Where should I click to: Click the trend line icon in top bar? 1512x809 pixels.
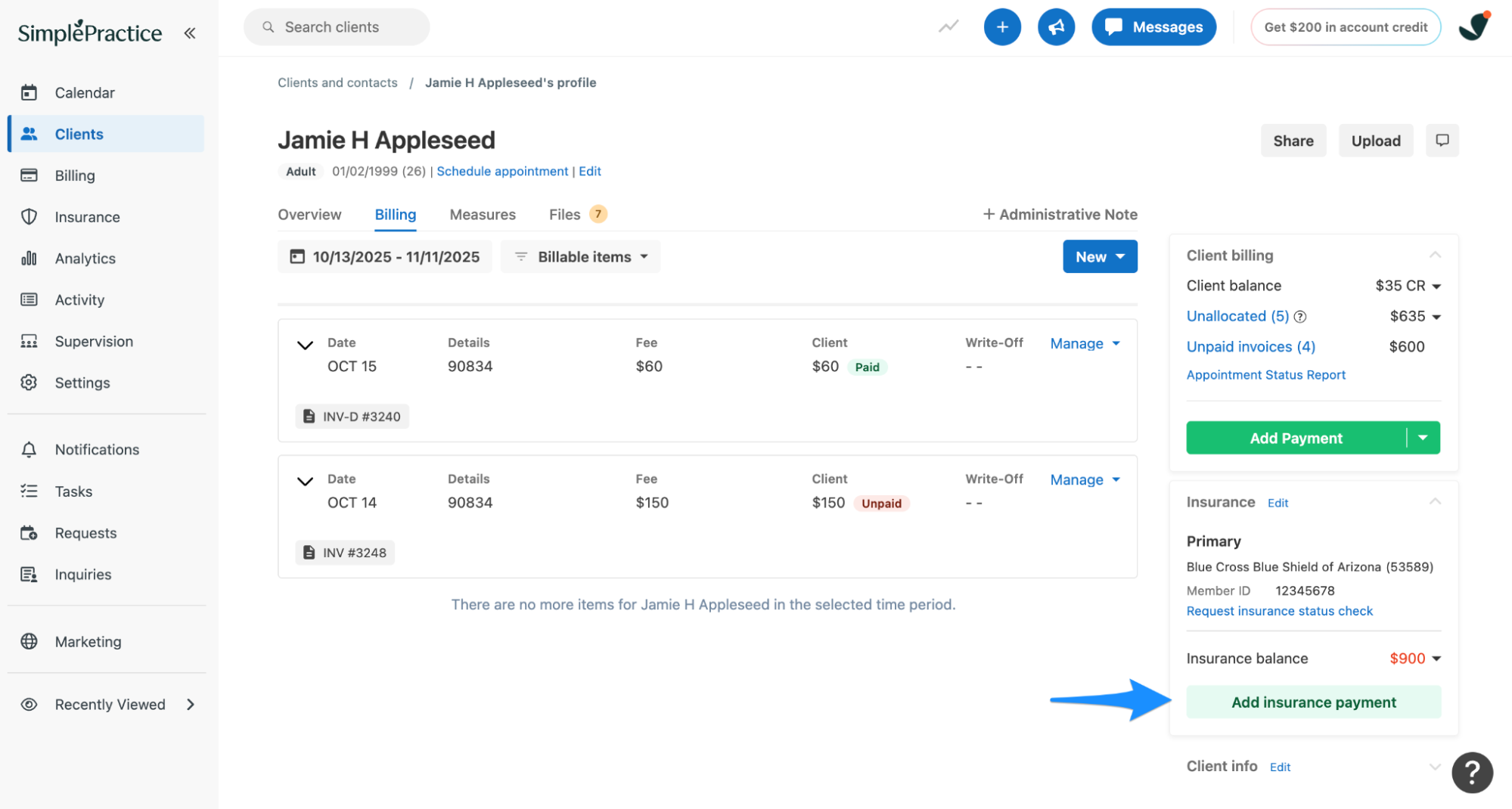(x=948, y=27)
